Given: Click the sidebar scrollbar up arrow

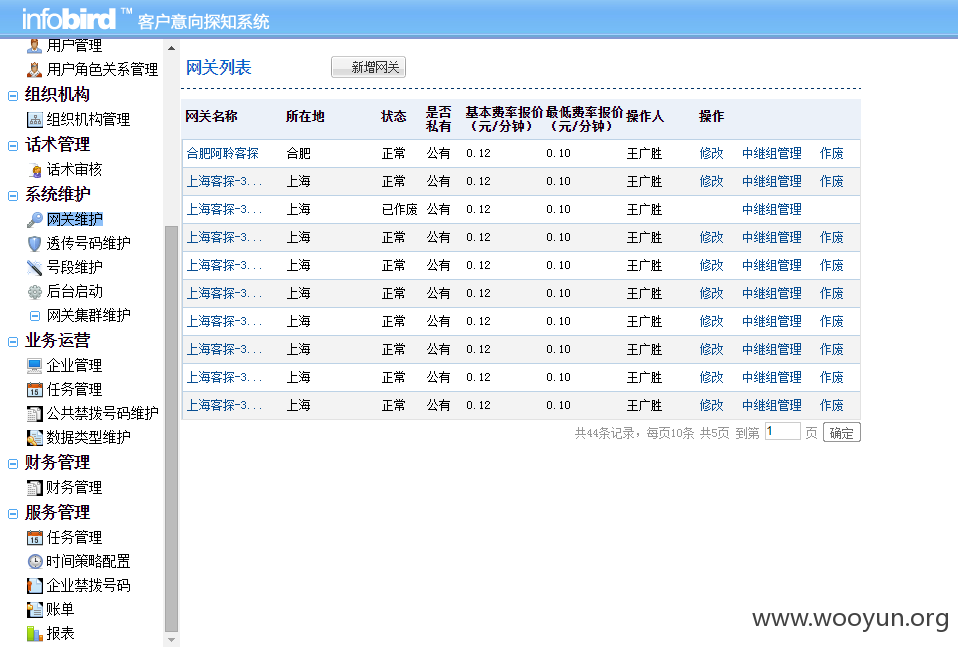Looking at the screenshot, I should (x=172, y=48).
